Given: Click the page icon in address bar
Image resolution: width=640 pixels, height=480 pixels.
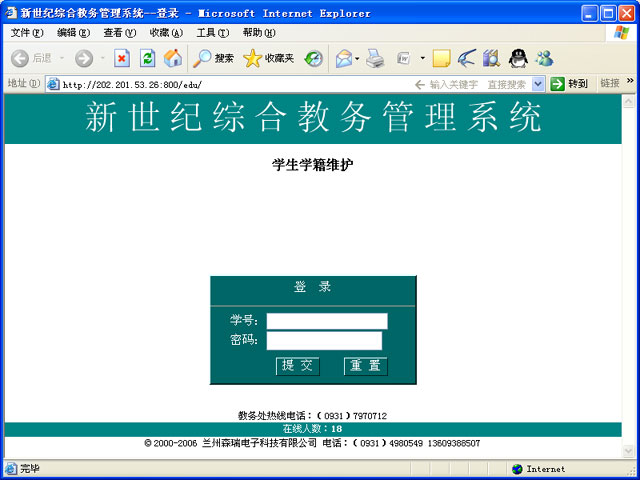Looking at the screenshot, I should click(53, 84).
